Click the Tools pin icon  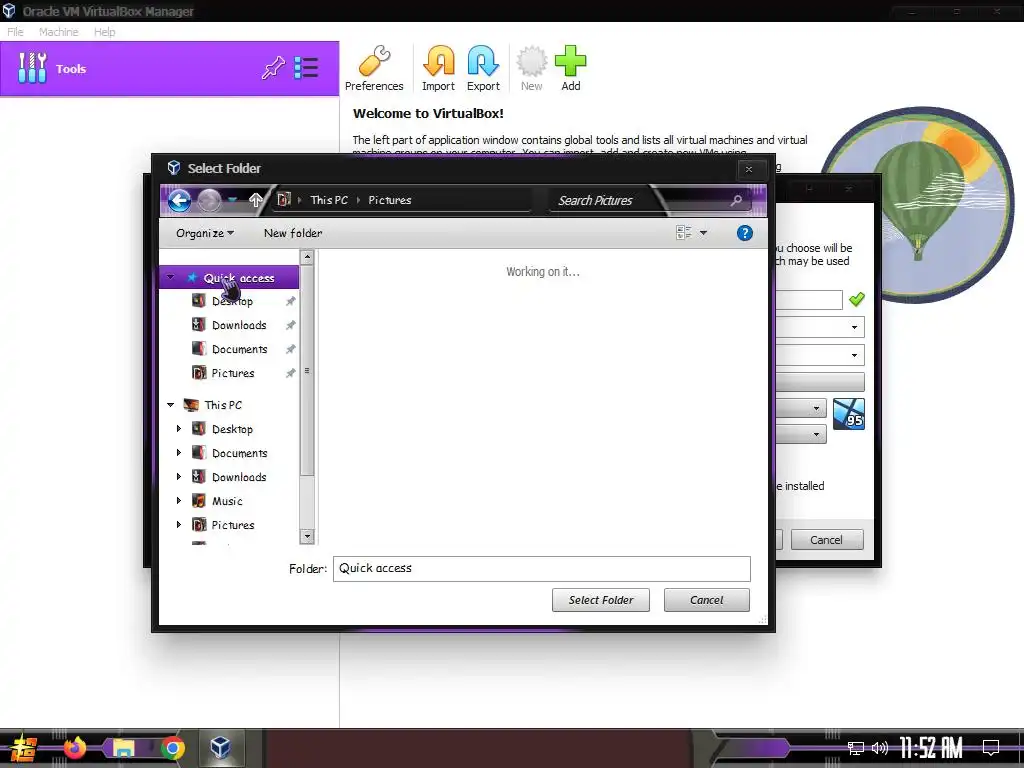point(273,68)
